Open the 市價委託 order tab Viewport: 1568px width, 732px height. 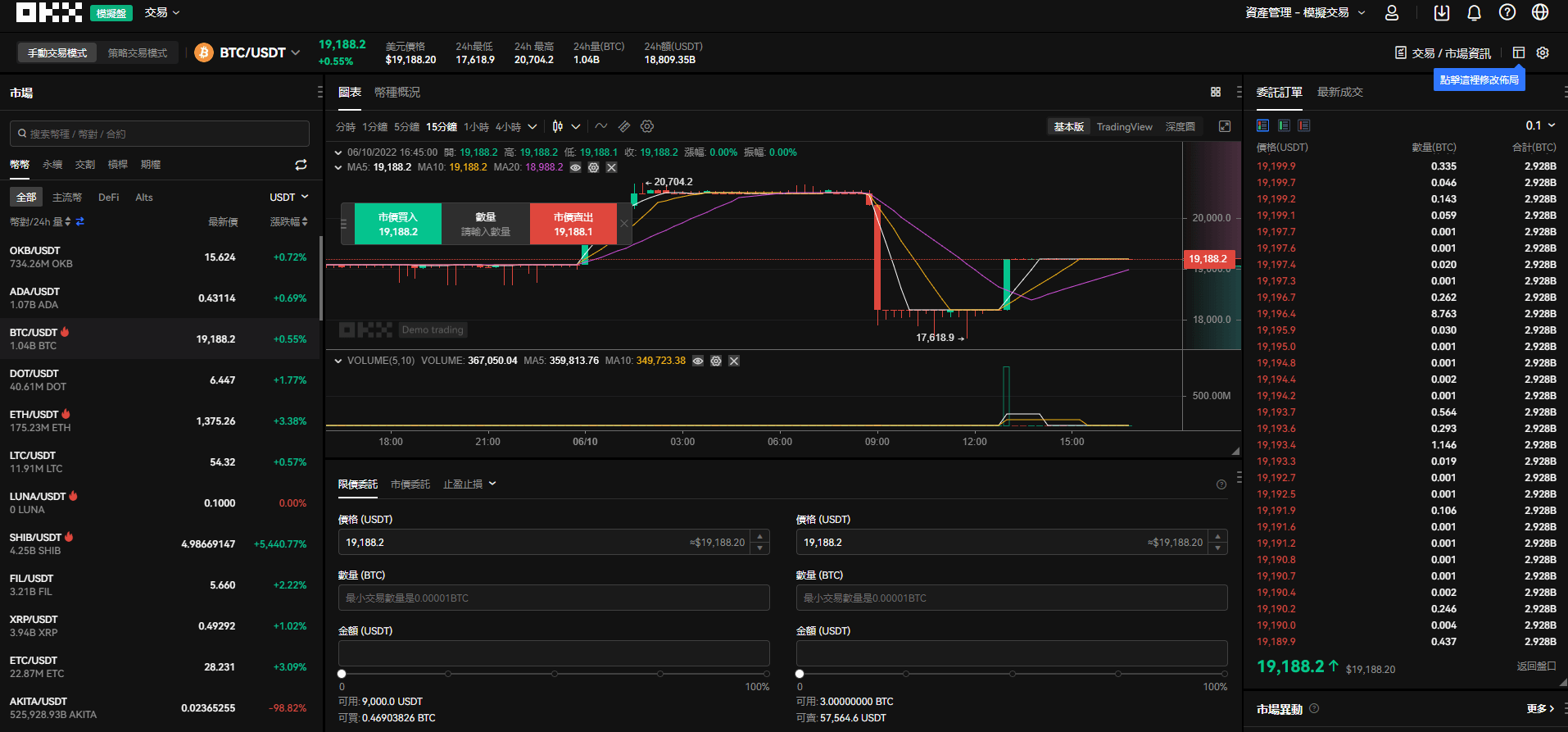click(x=410, y=484)
